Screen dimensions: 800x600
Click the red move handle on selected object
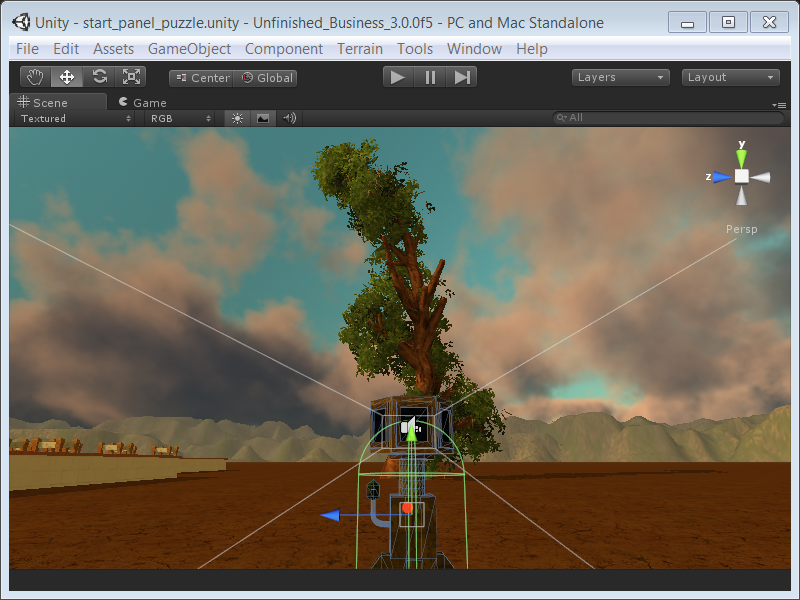click(x=408, y=508)
